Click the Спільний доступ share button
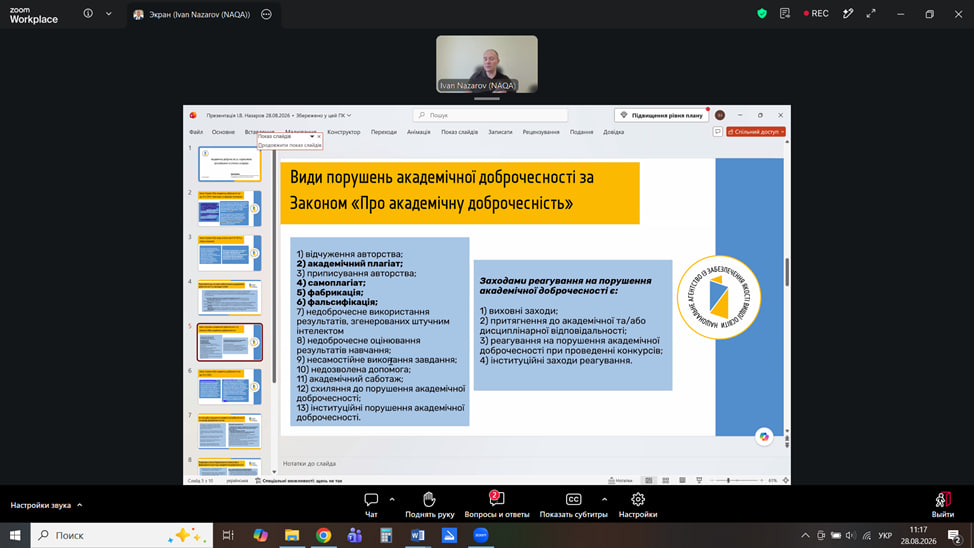 point(755,132)
